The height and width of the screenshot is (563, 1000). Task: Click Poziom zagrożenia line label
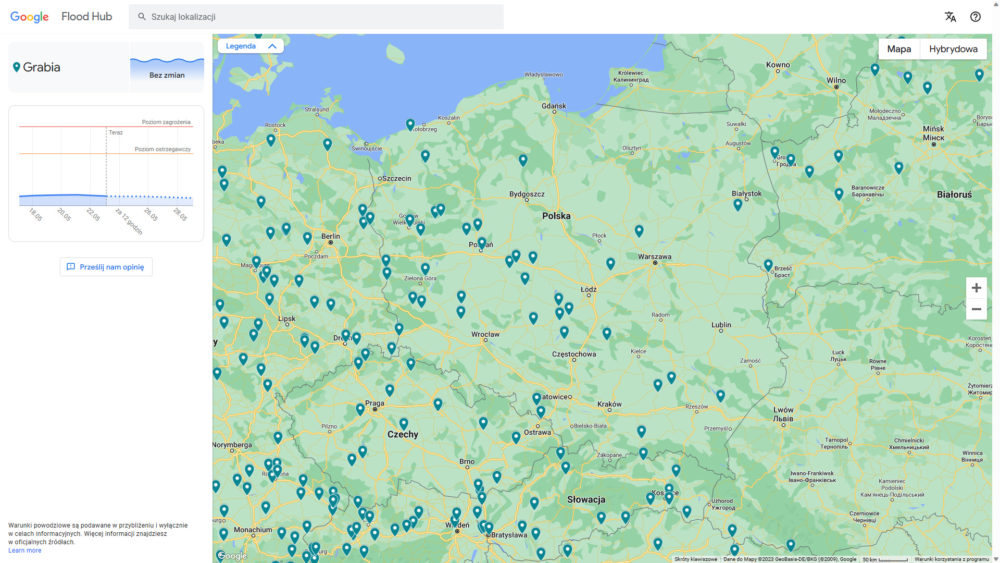point(166,122)
